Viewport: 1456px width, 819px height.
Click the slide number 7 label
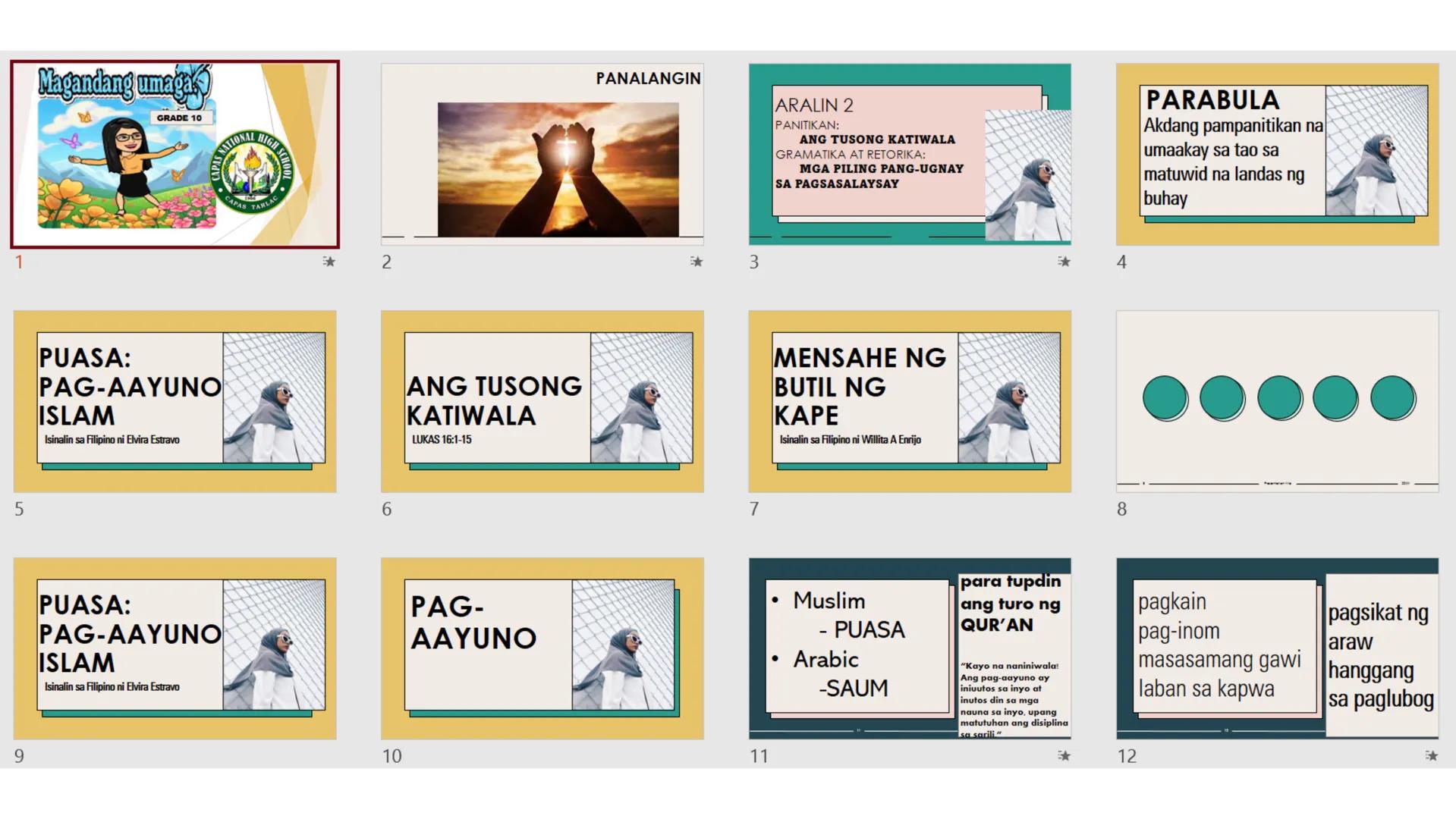[x=753, y=509]
